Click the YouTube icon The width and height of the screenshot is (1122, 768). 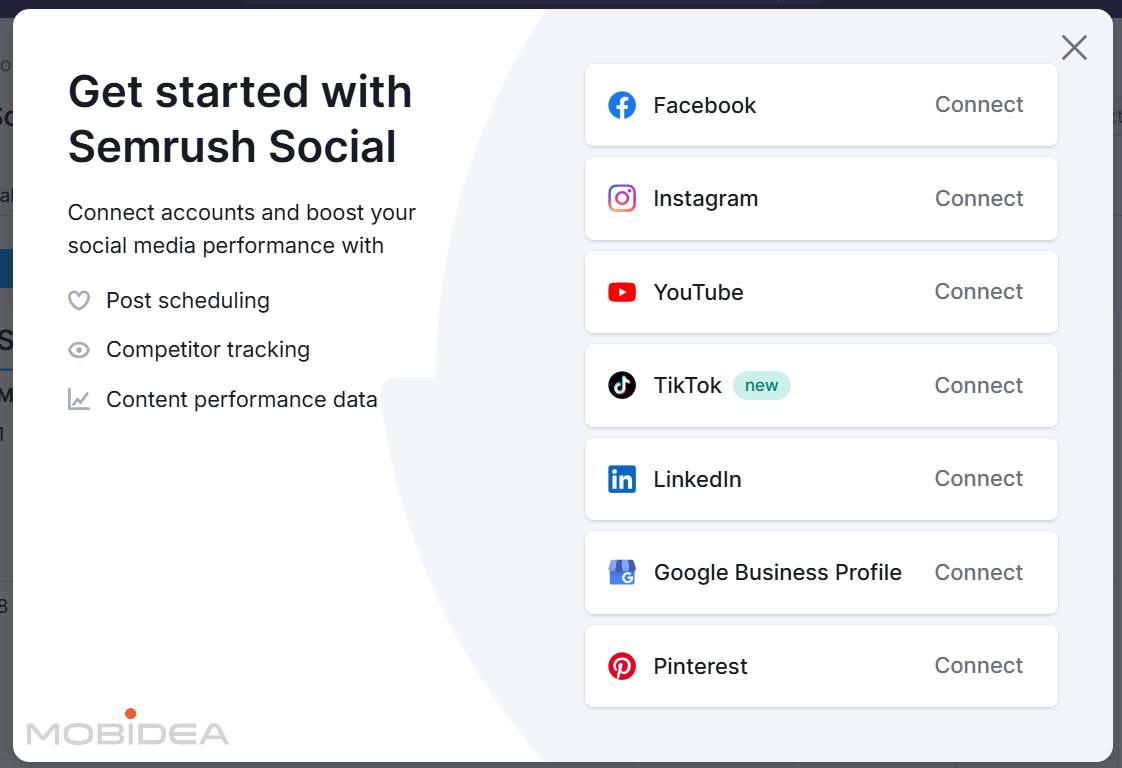pos(622,292)
